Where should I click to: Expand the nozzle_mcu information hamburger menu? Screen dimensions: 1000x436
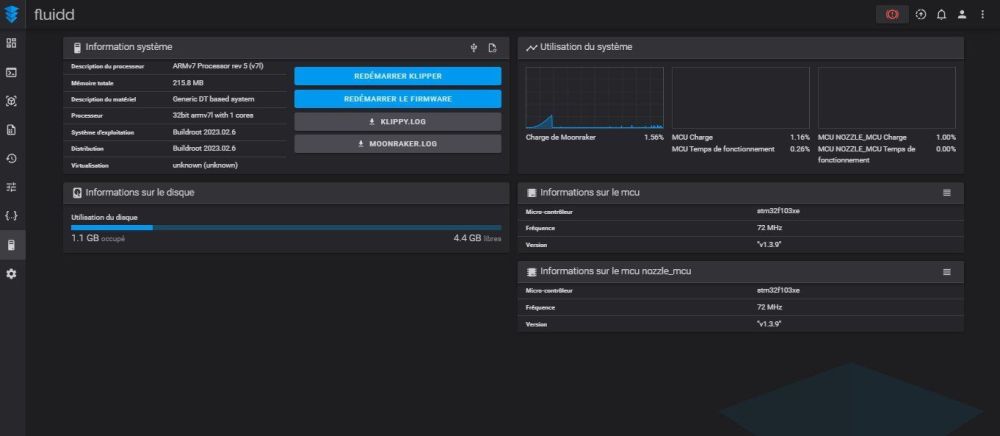click(947, 272)
